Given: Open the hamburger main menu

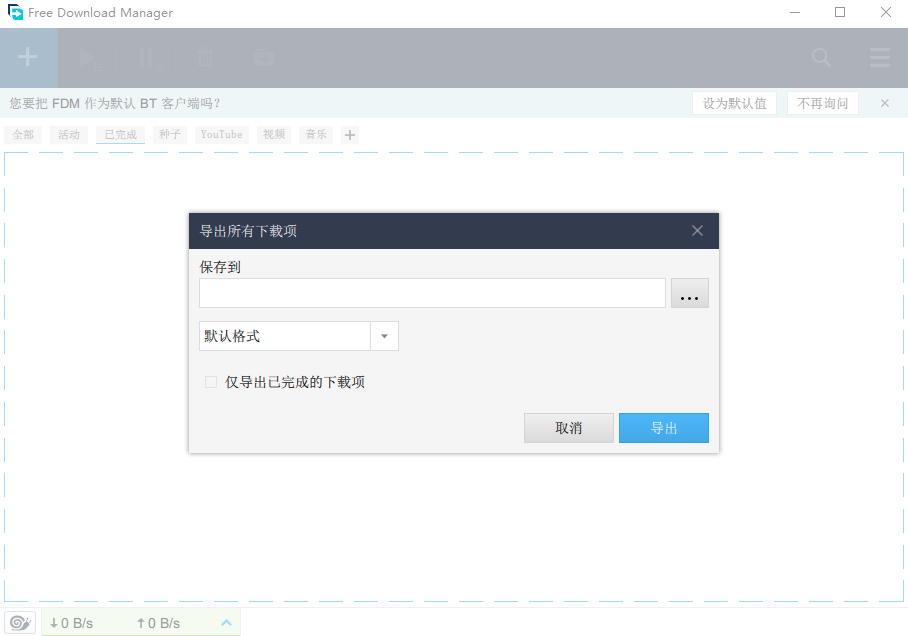Looking at the screenshot, I should 880,57.
